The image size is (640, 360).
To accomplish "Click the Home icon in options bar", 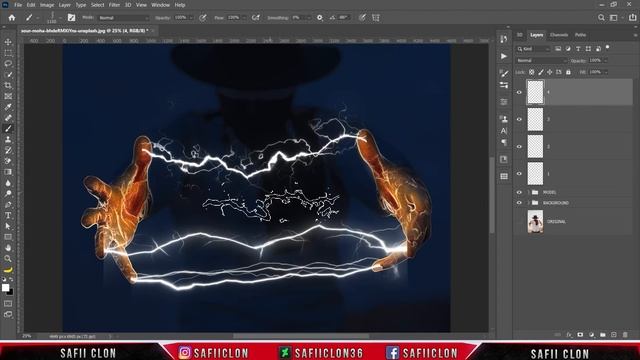I will (12, 18).
